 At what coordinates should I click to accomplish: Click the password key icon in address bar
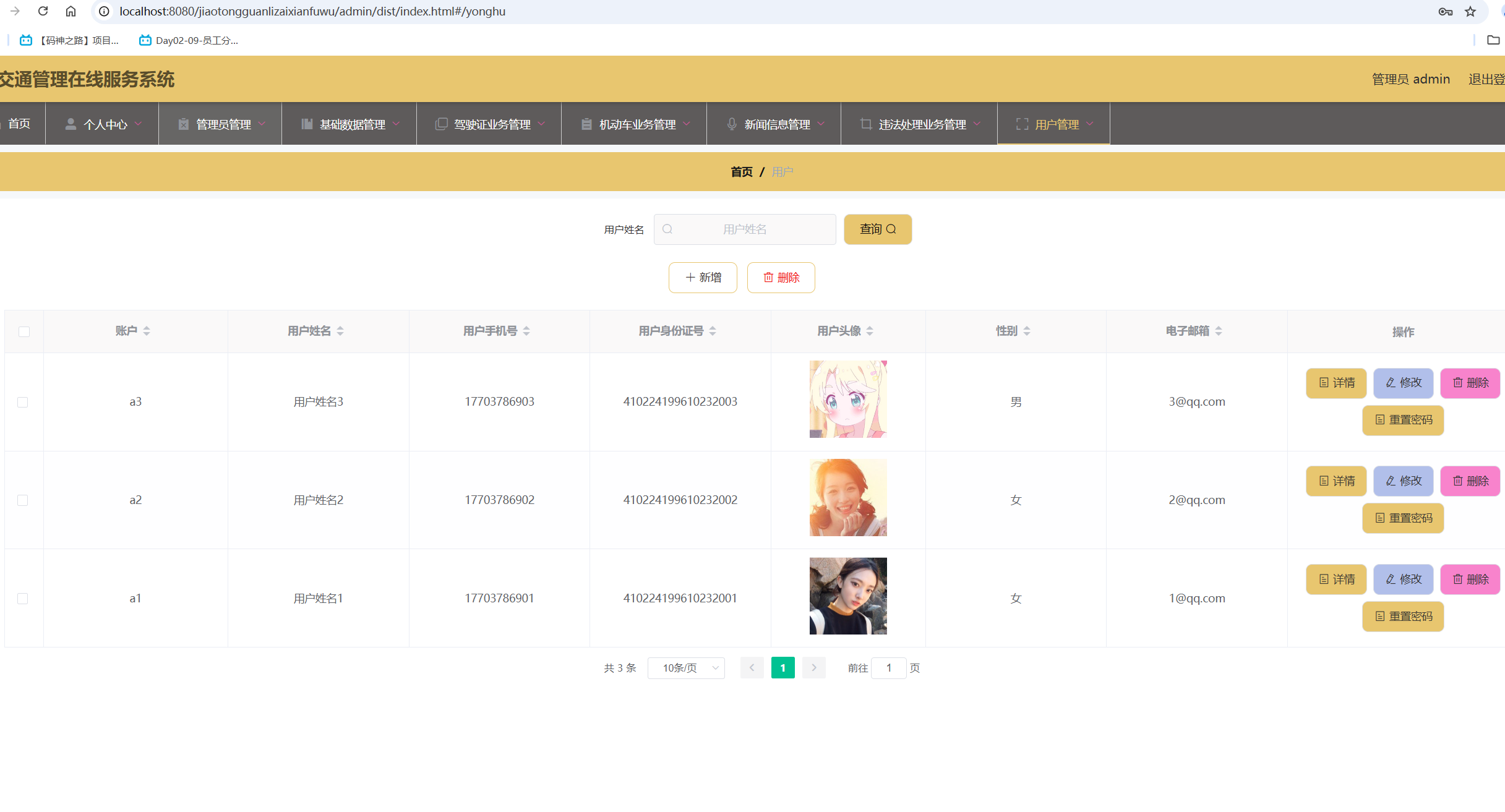point(1445,11)
